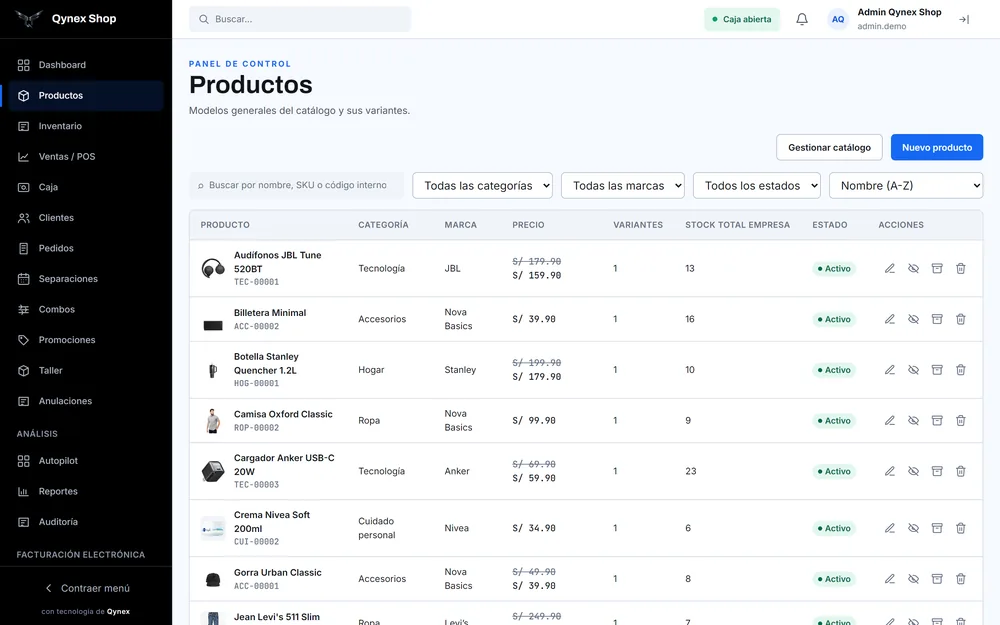Click the notifications bell icon
This screenshot has width=1000, height=625.
point(802,19)
